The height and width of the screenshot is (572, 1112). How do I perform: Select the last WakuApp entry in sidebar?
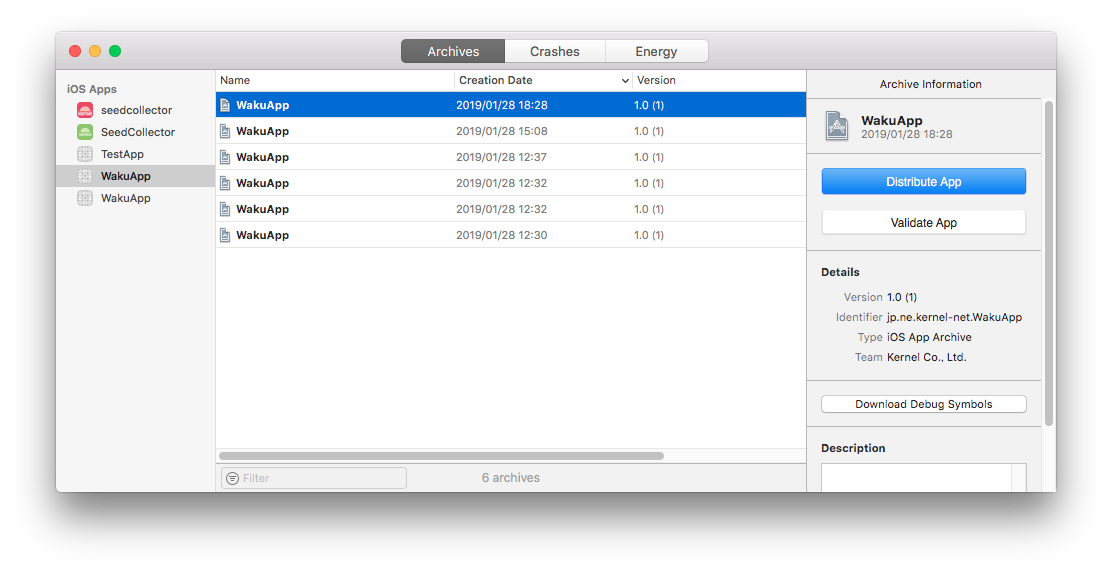coord(125,198)
